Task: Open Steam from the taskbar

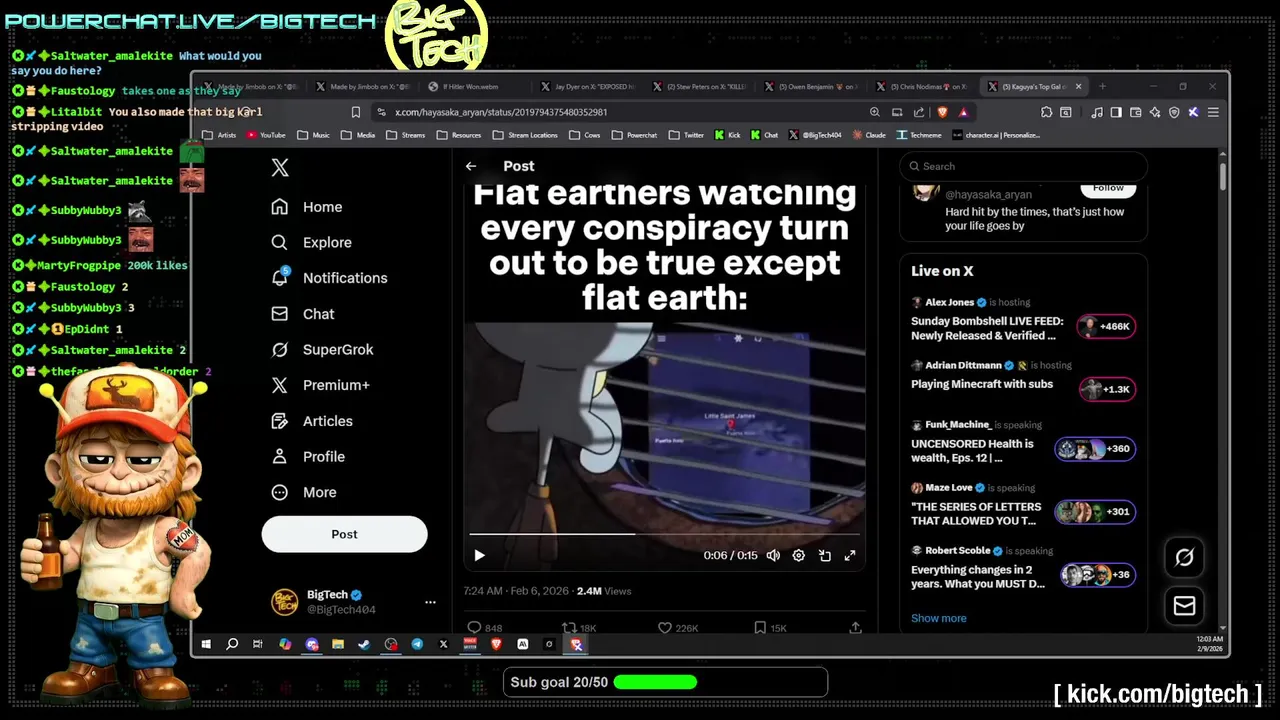Action: 364,645
